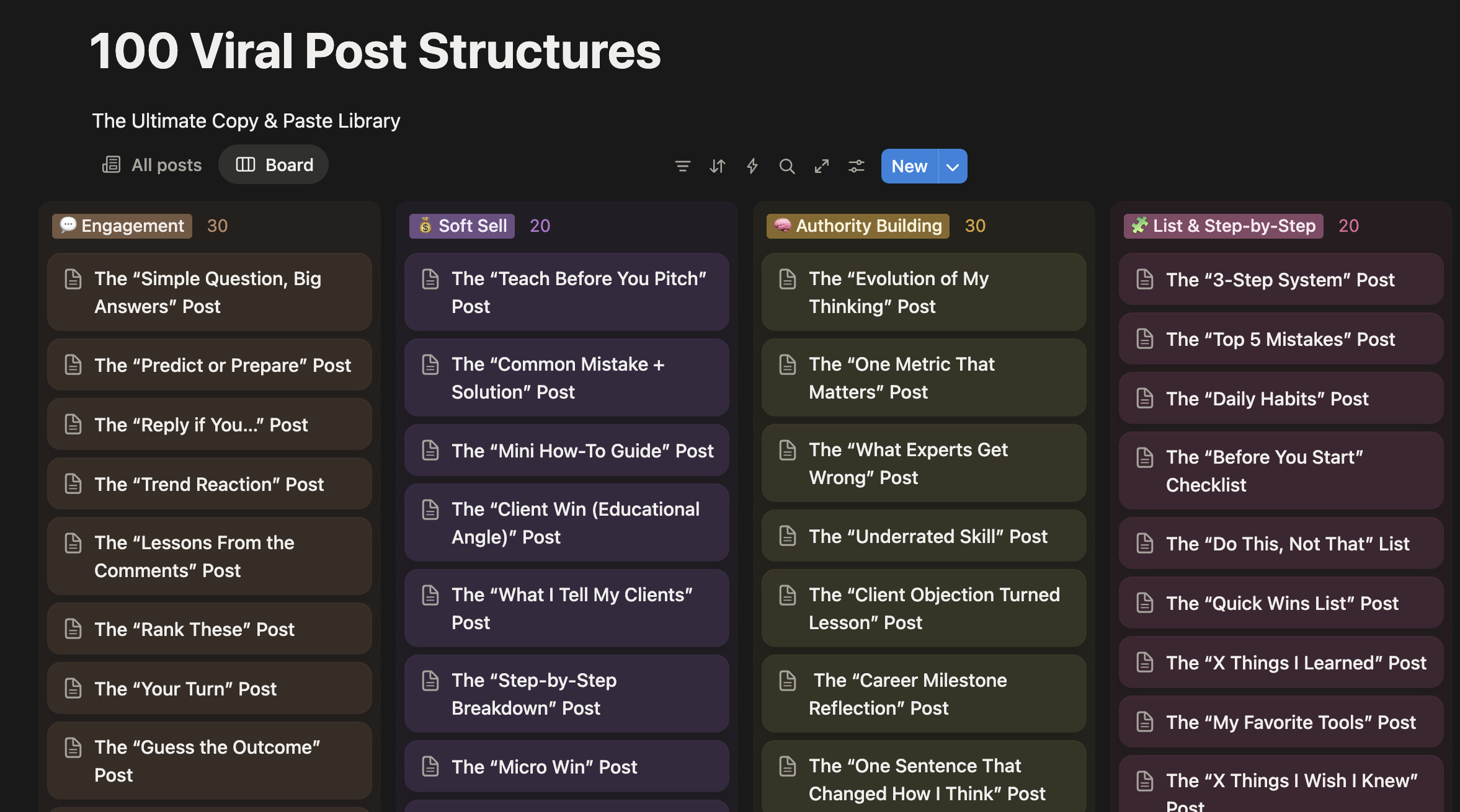Click the blue New button

[x=909, y=167]
